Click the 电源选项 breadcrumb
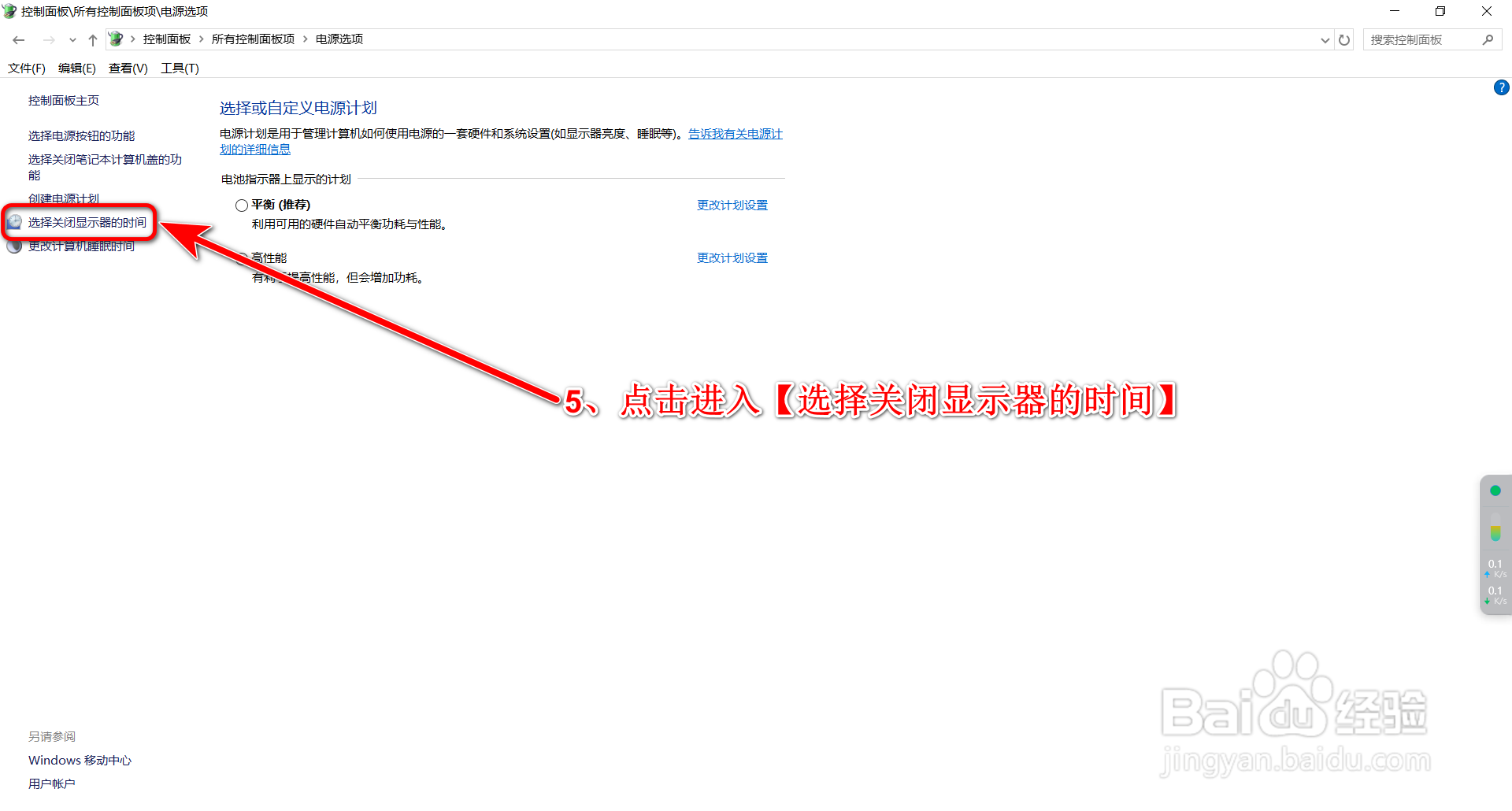Viewport: 1512px width, 811px height. pyautogui.click(x=339, y=39)
